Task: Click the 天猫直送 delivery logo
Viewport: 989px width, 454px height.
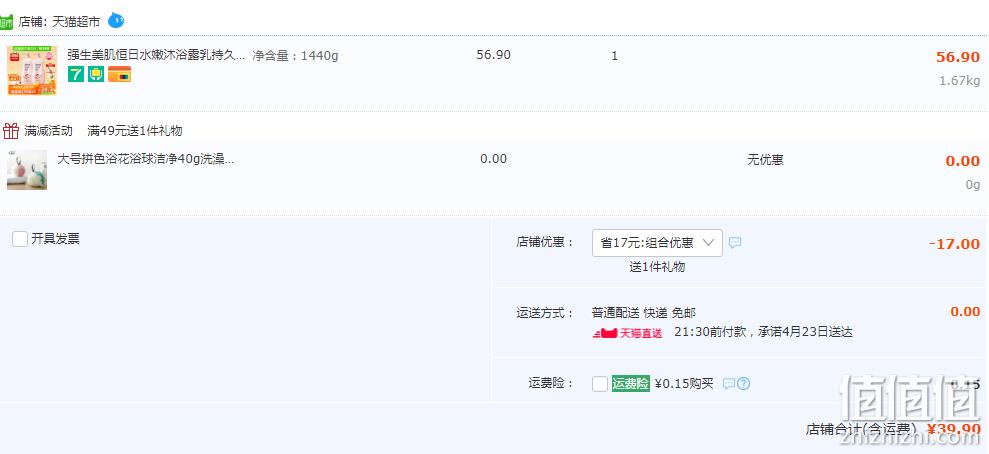Action: 628,333
